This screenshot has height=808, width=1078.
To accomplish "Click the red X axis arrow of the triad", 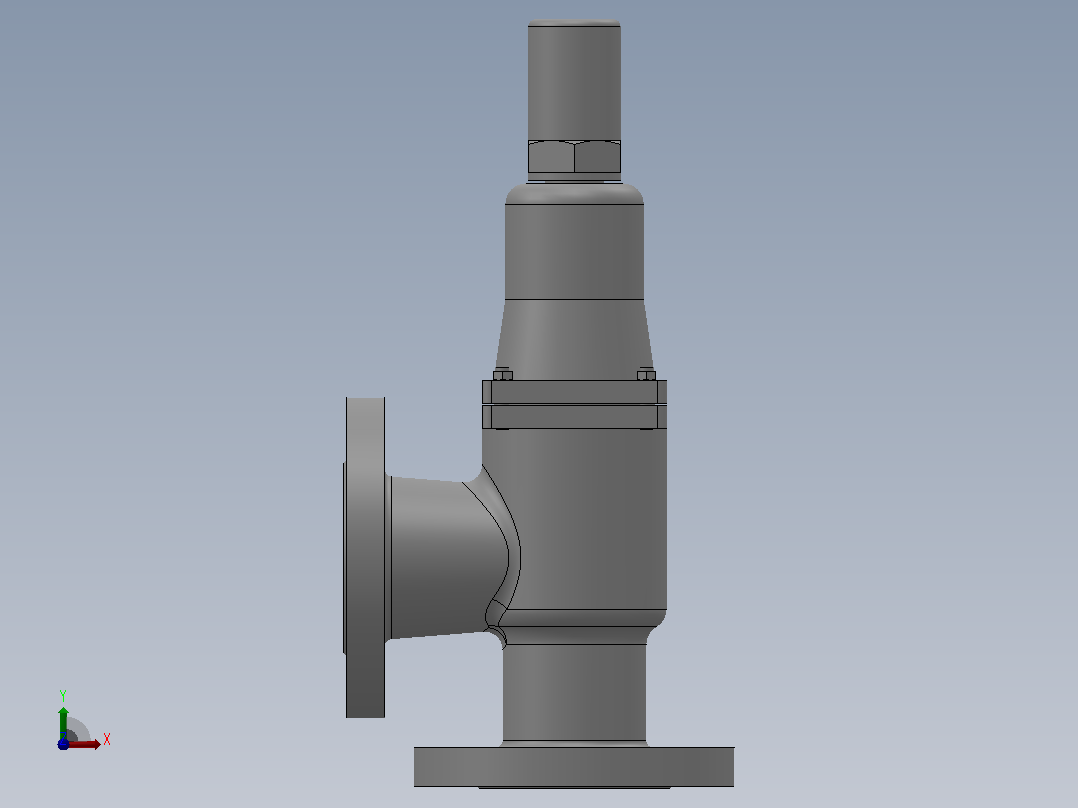I will click(84, 744).
